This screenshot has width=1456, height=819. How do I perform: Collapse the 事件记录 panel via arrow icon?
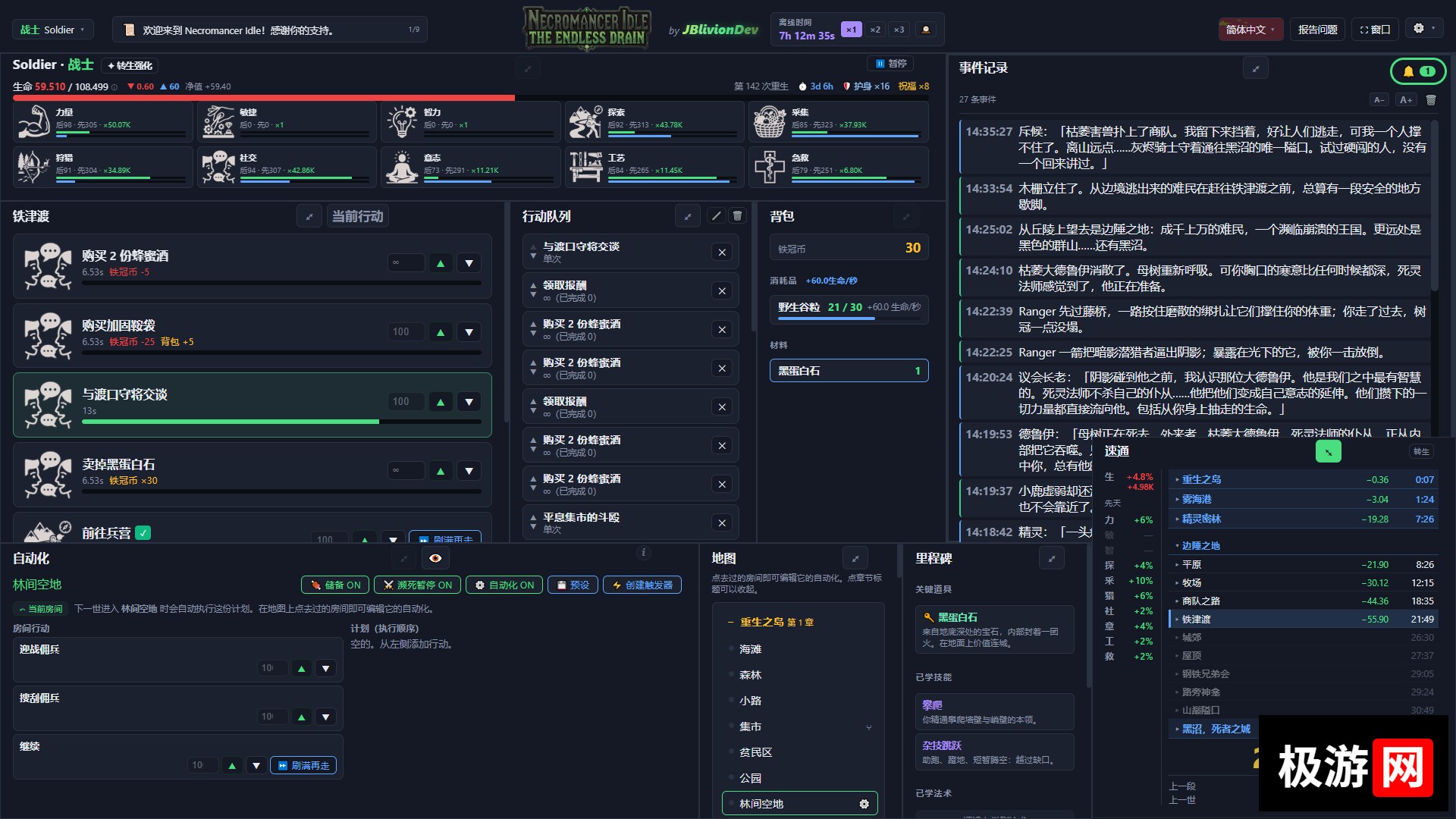point(1256,68)
